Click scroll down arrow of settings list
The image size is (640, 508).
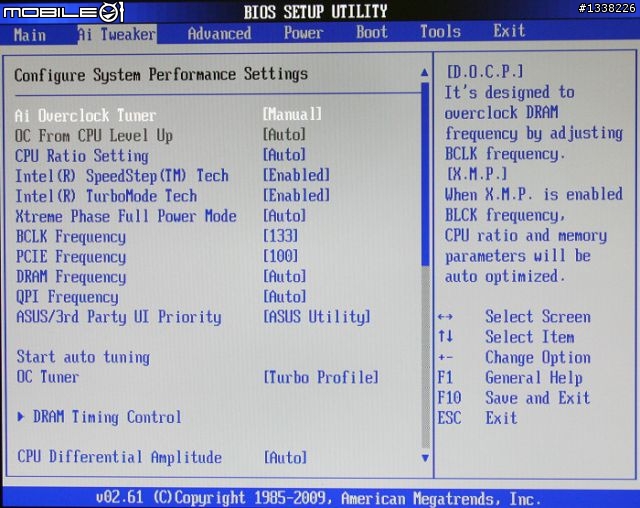click(425, 458)
